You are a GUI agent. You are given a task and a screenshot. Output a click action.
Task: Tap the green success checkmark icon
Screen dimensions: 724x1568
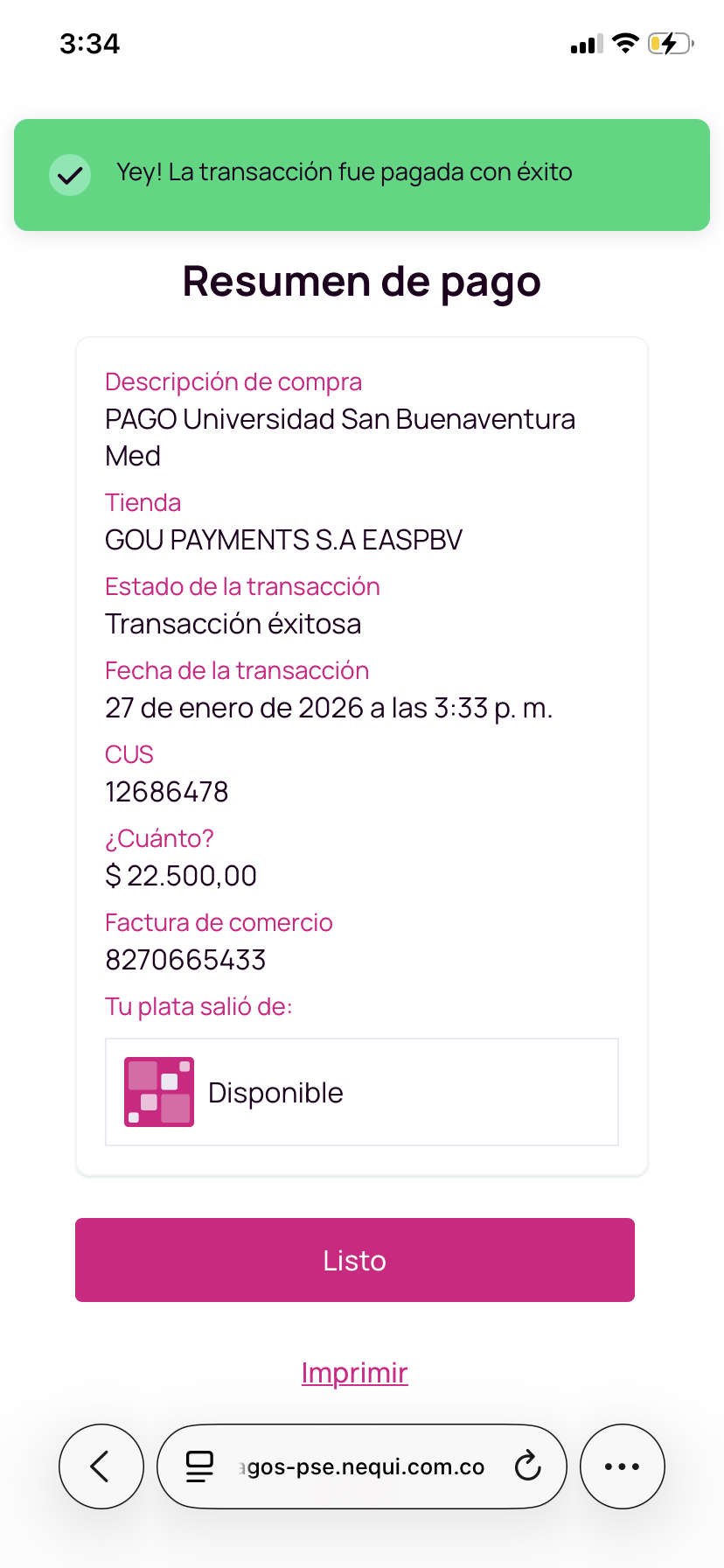[x=70, y=175]
